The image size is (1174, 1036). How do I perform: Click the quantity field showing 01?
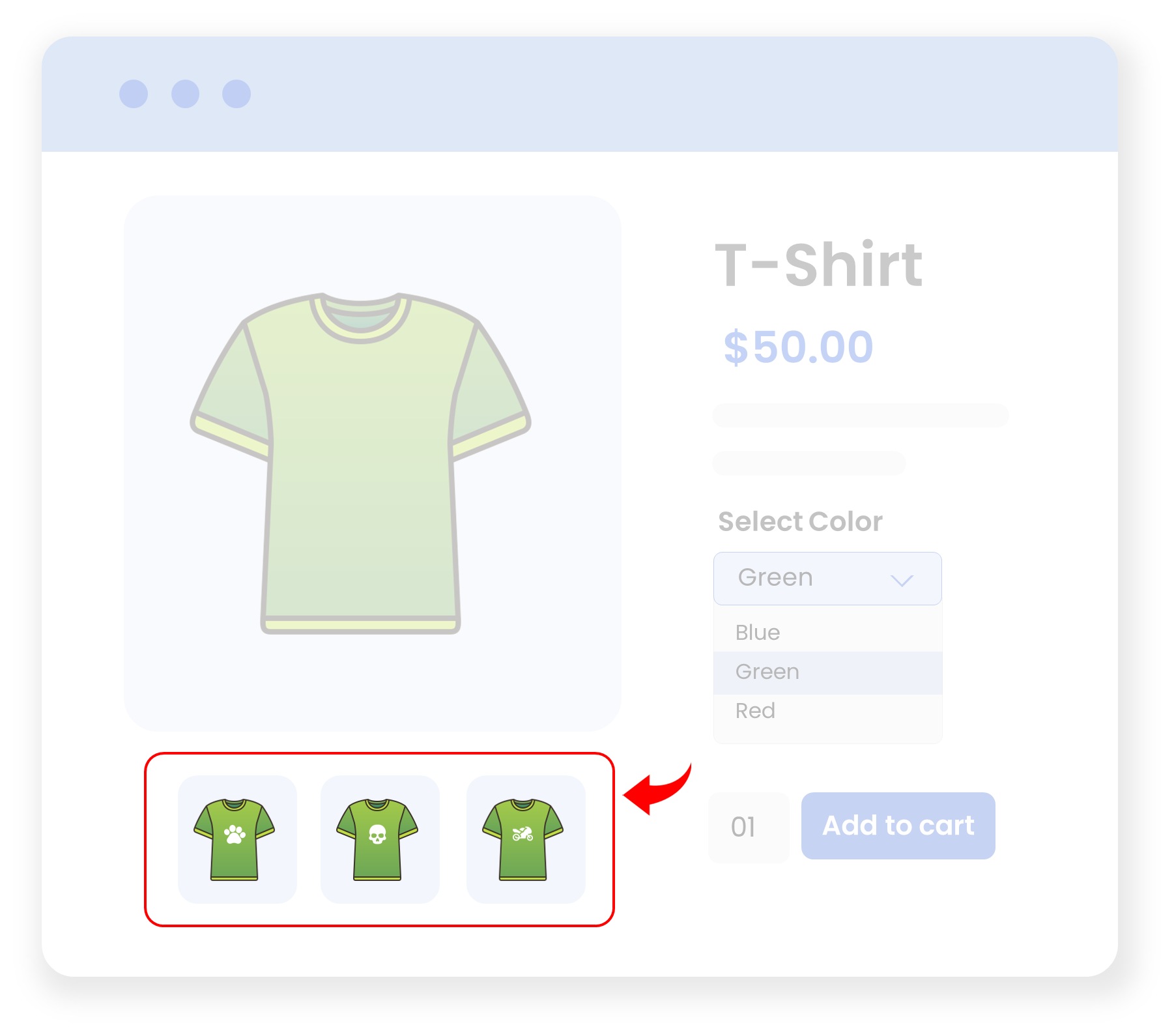pos(749,827)
